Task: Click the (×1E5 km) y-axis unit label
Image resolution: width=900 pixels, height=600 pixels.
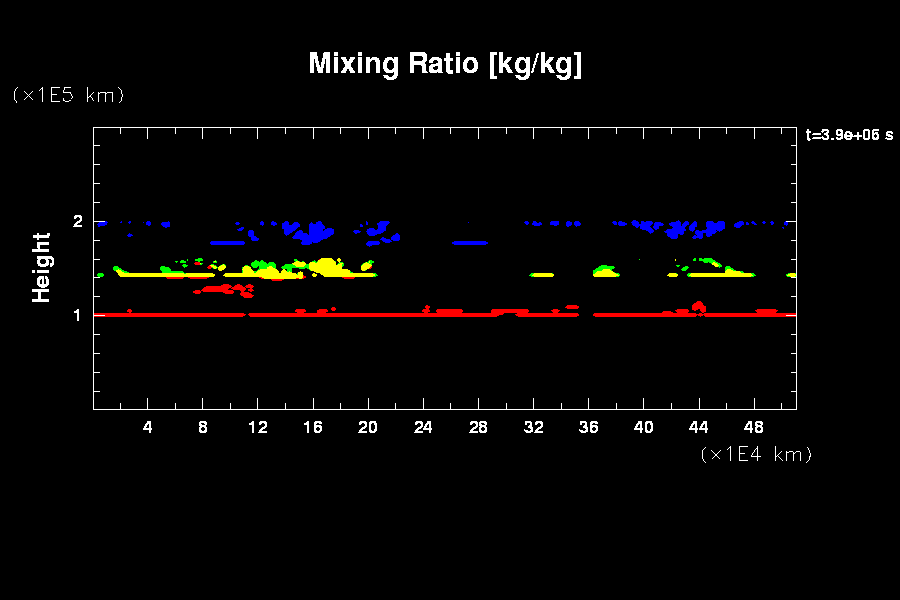Action: coord(68,95)
